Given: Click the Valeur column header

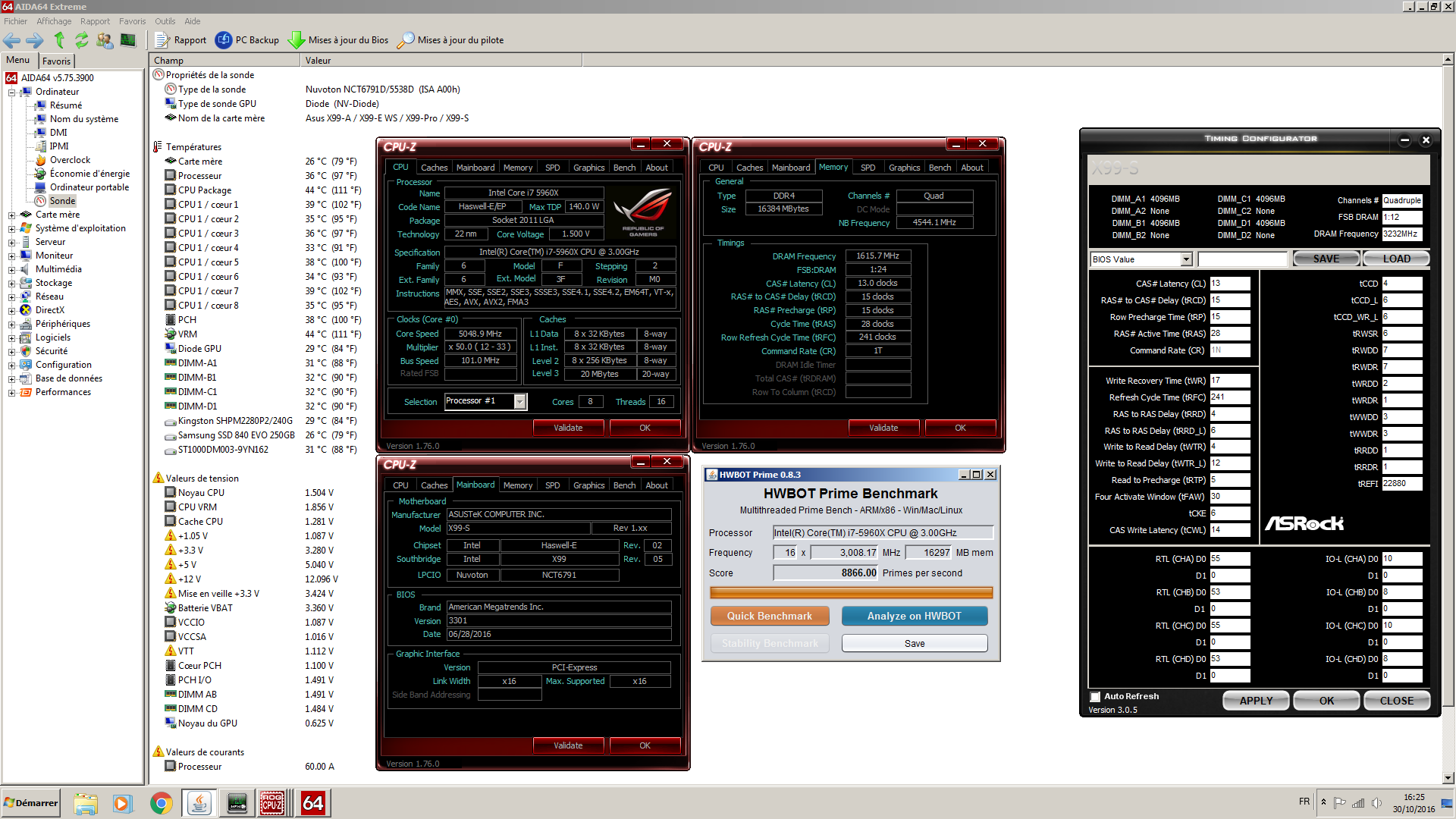Looking at the screenshot, I should click(x=441, y=61).
